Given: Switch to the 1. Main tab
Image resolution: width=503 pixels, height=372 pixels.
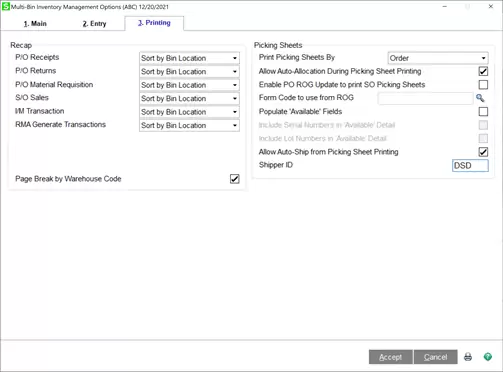Looking at the screenshot, I should 35,24.
